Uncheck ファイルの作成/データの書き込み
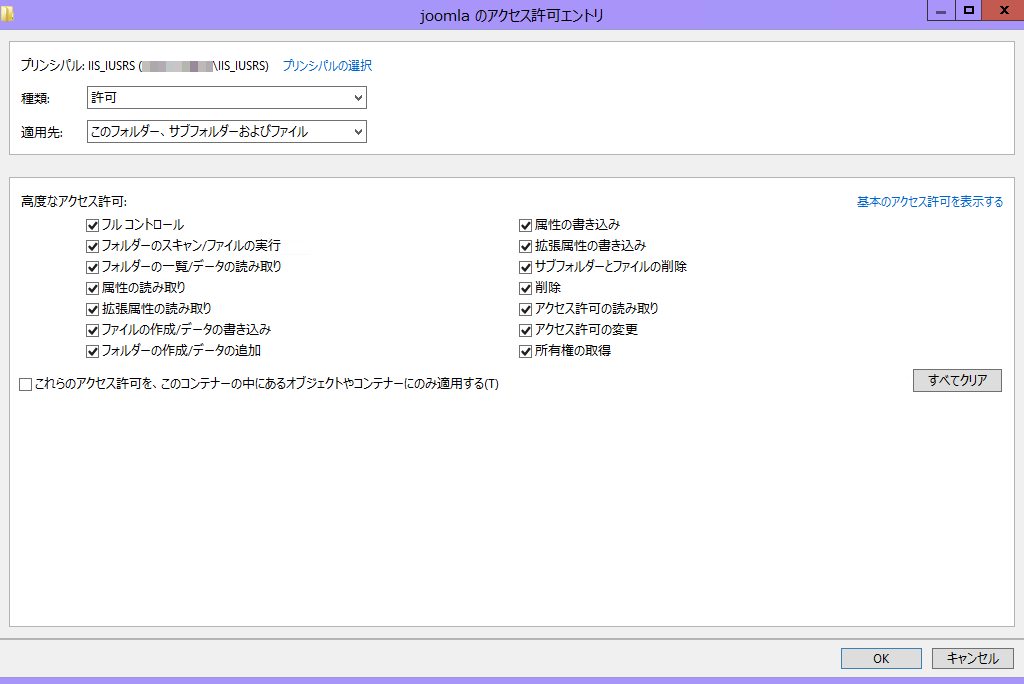The width and height of the screenshot is (1024, 684). coord(92,330)
